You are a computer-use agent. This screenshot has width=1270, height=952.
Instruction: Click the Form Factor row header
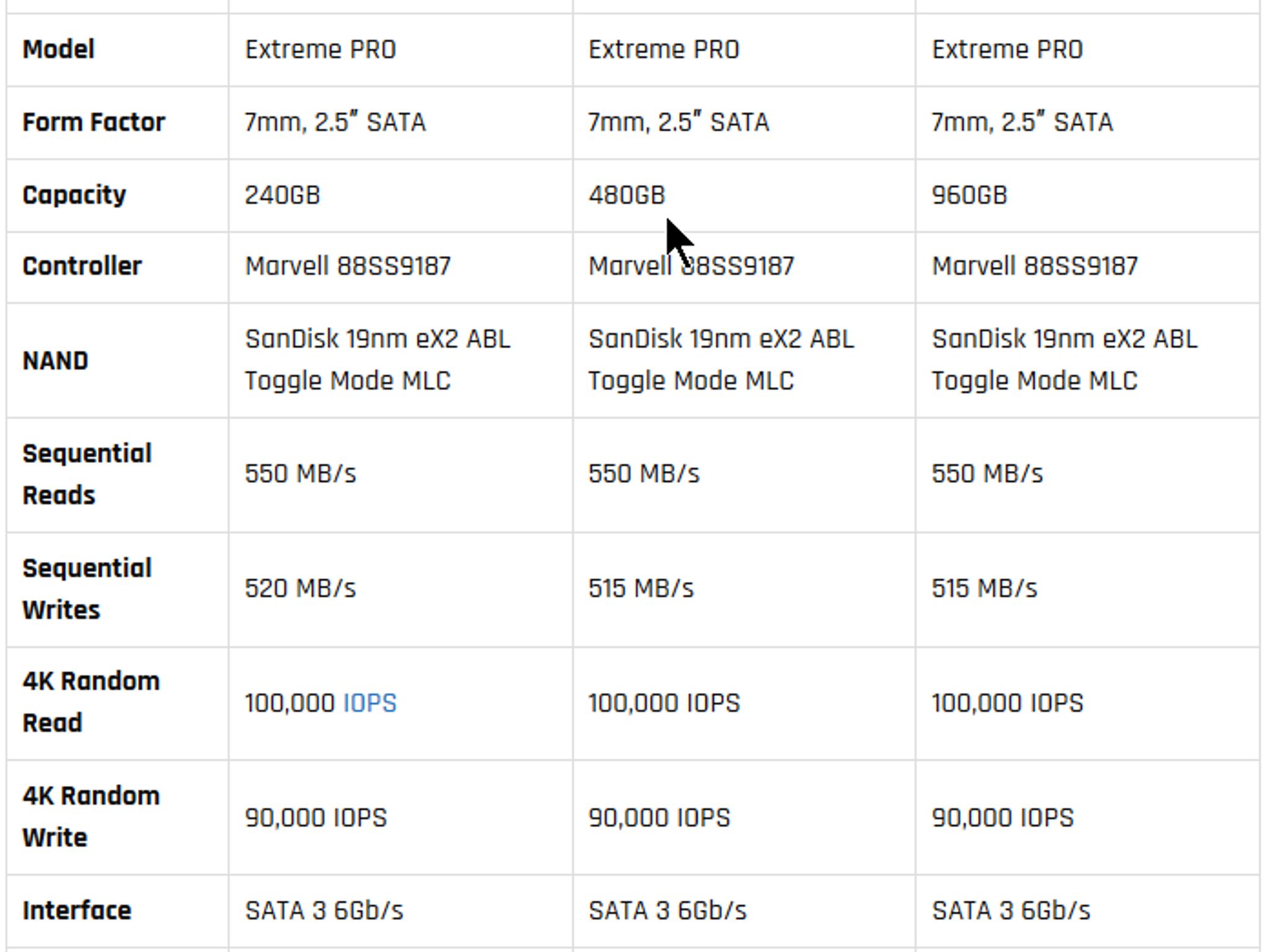click(x=94, y=122)
